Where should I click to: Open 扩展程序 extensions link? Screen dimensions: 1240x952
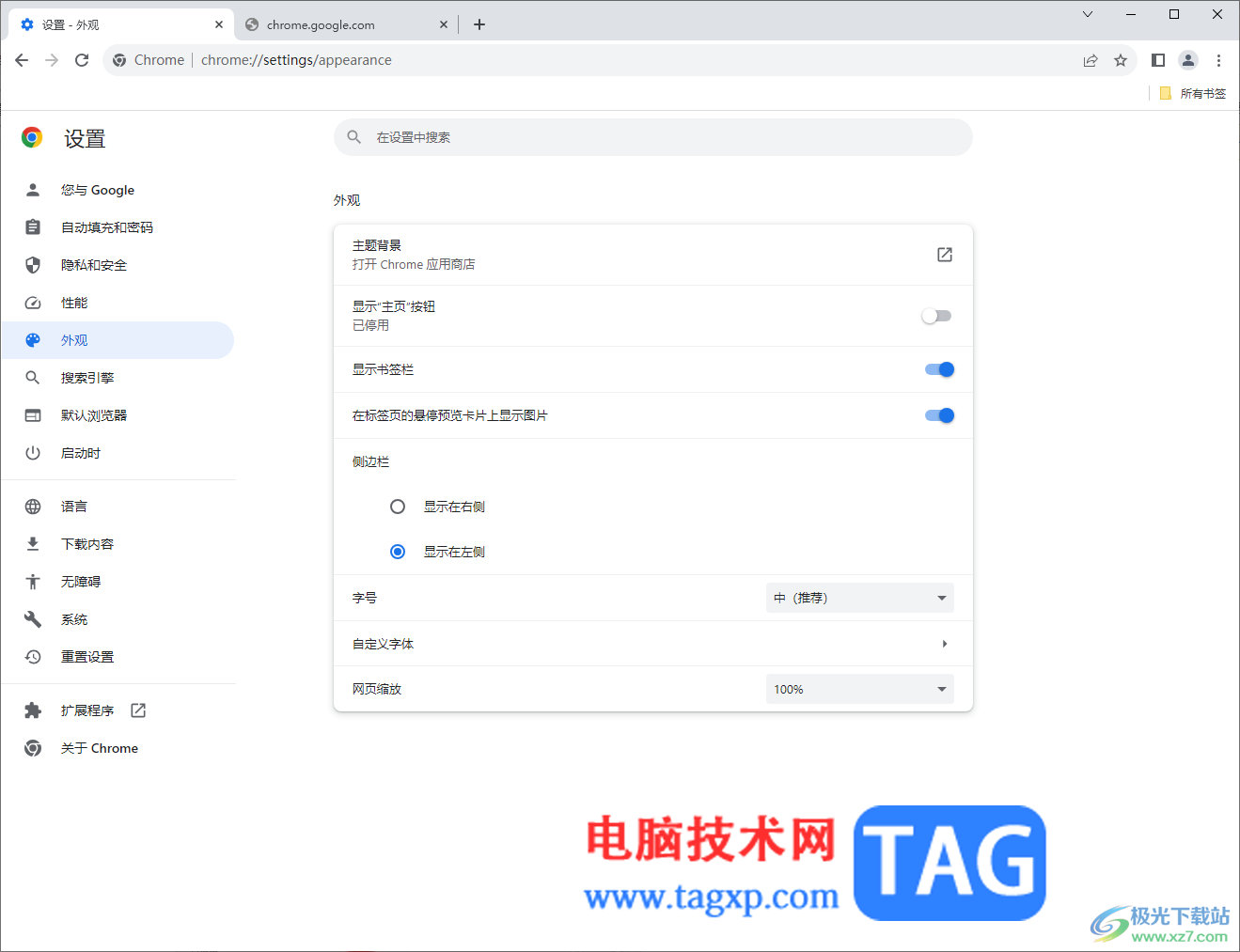click(118, 710)
